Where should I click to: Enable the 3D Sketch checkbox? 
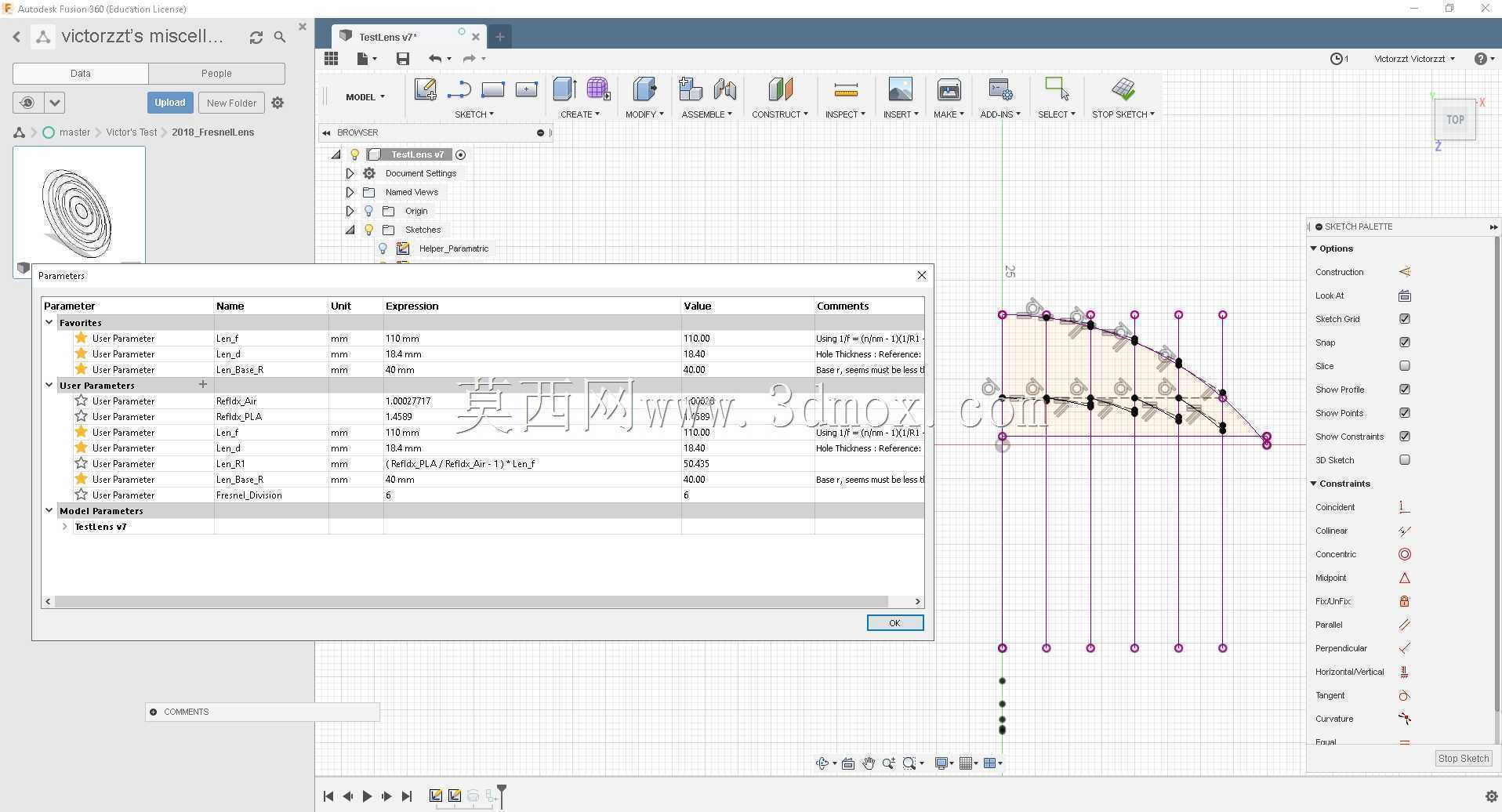pyautogui.click(x=1405, y=460)
